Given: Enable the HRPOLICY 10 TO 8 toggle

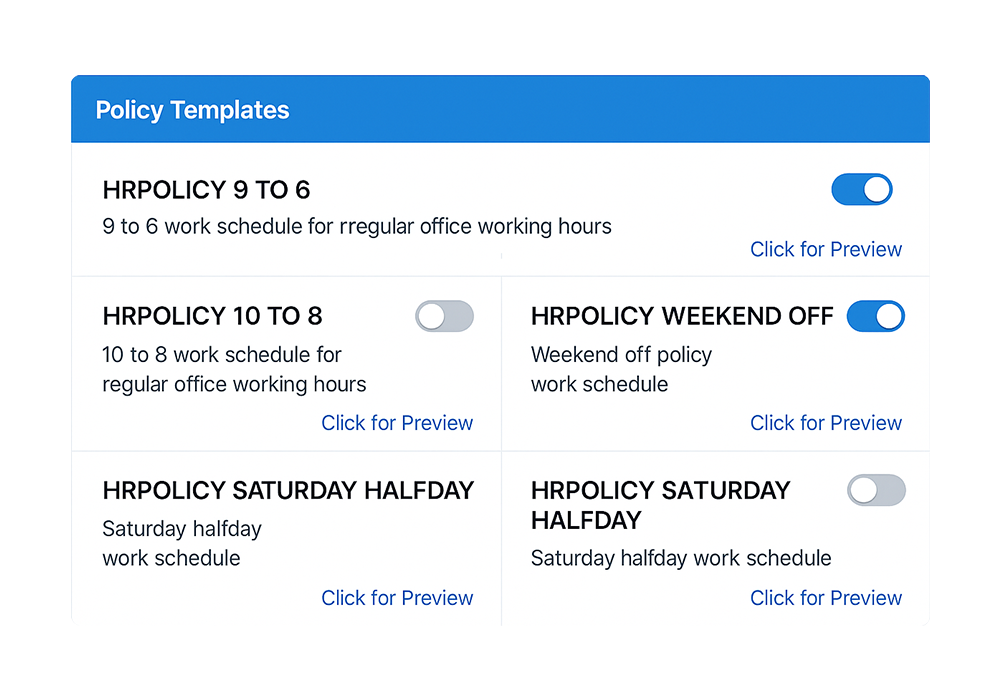Looking at the screenshot, I should (x=444, y=316).
